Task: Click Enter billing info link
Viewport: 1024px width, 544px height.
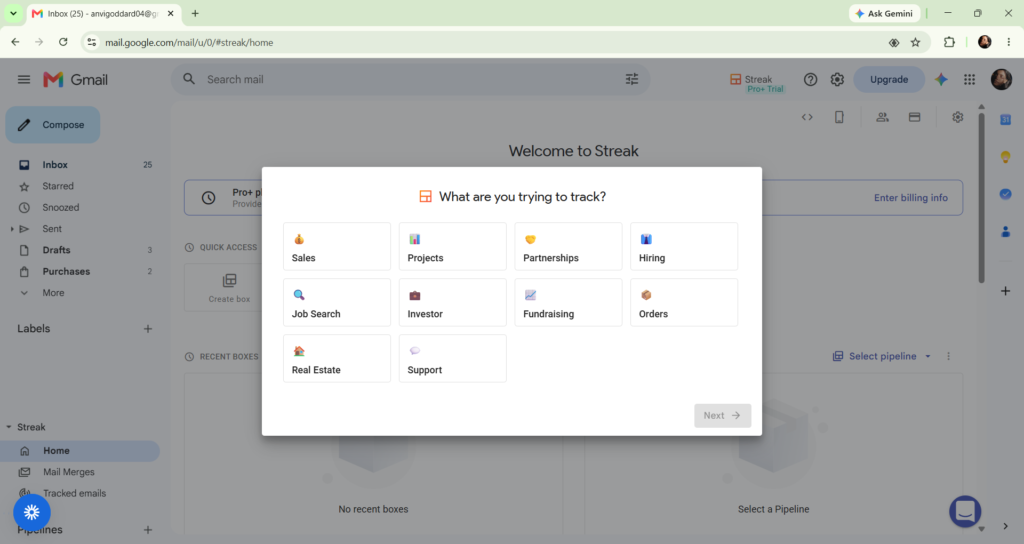Action: [x=910, y=198]
